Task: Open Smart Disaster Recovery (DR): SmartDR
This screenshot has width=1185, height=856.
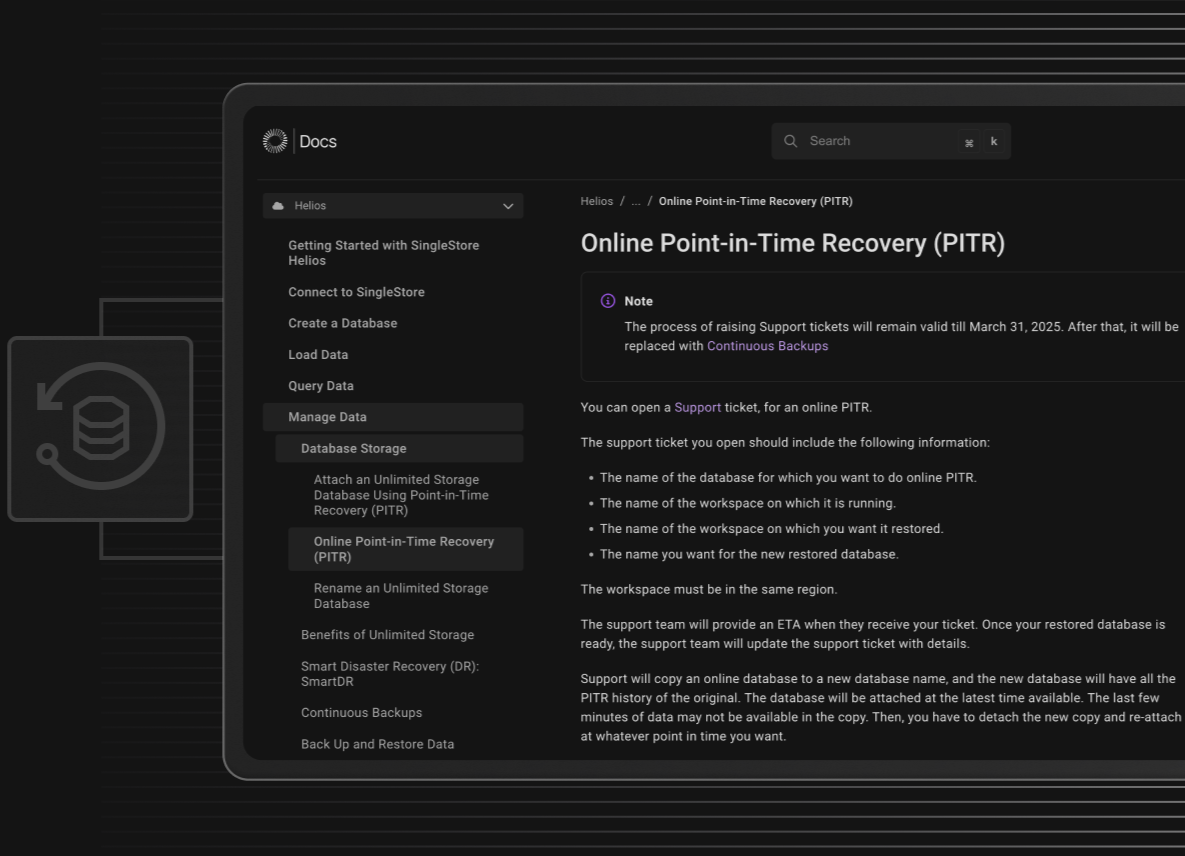Action: pos(390,674)
